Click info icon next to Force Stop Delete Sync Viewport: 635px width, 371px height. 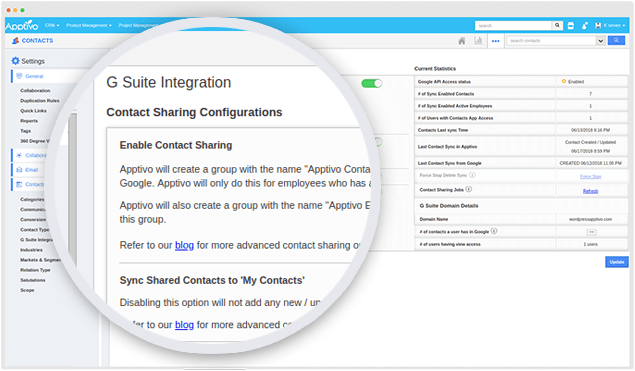[x=472, y=175]
